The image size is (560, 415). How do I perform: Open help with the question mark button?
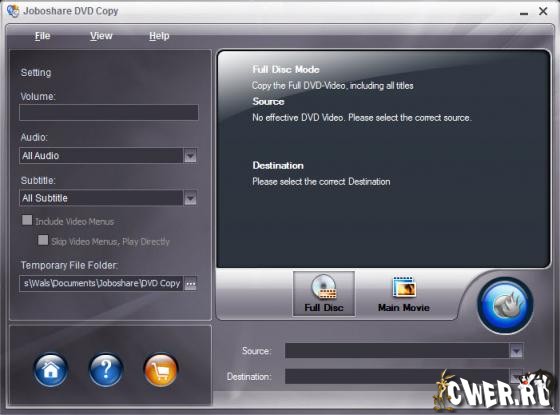click(106, 370)
